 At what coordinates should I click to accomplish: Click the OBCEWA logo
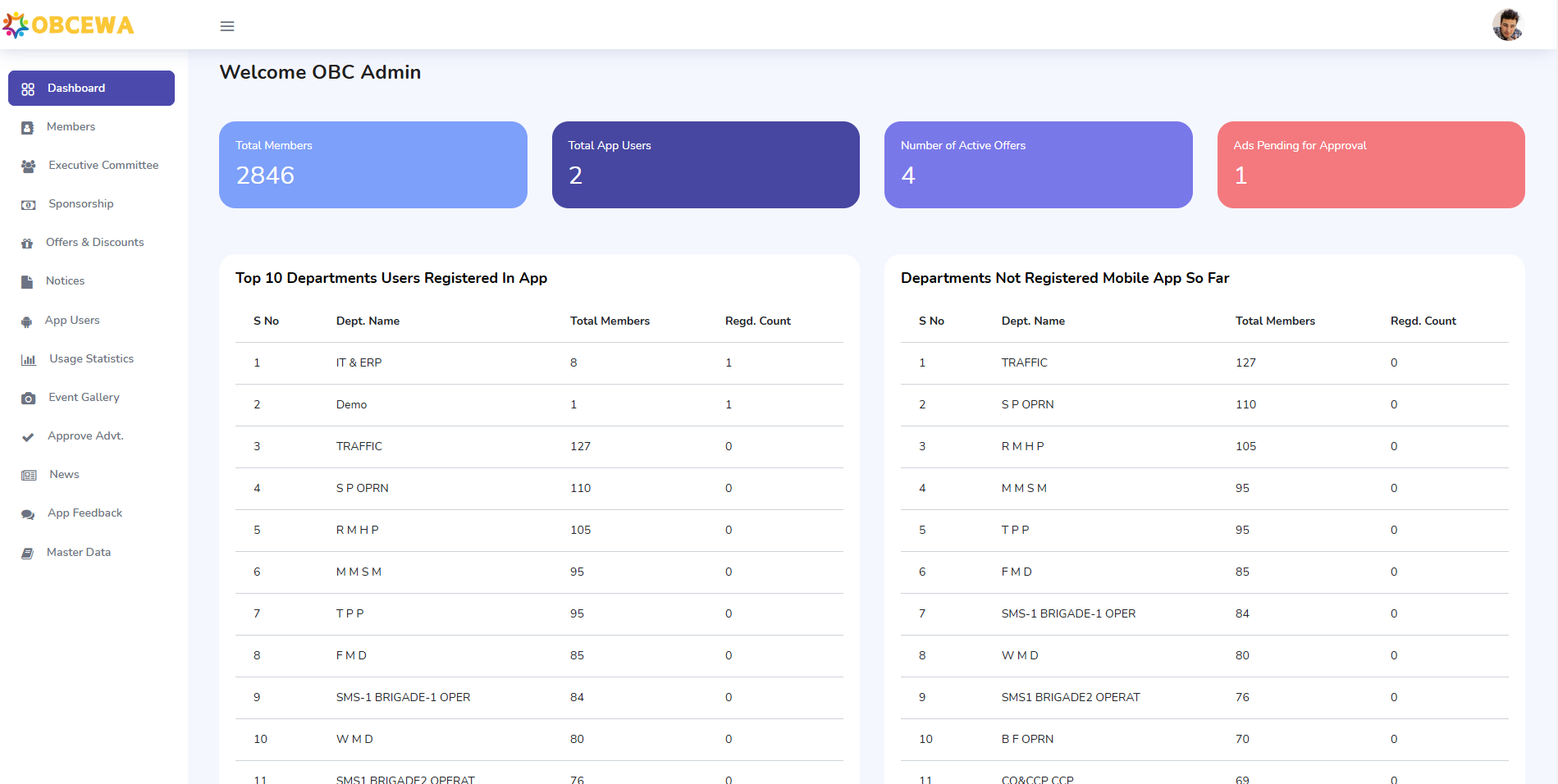(69, 25)
